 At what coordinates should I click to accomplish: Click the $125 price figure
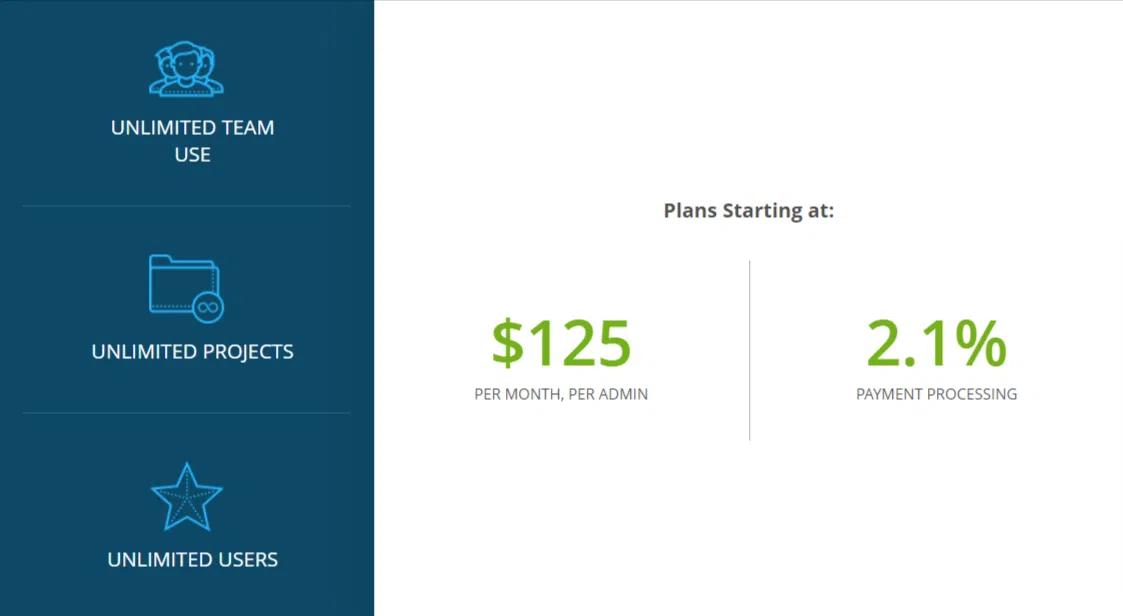tap(561, 343)
